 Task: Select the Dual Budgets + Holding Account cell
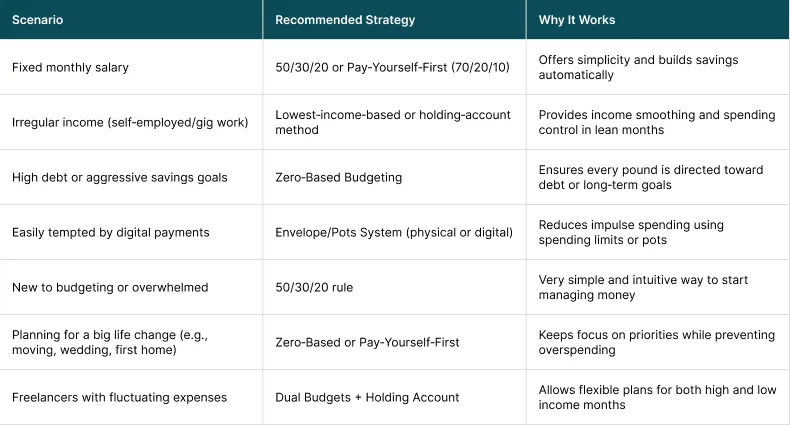[x=367, y=398]
